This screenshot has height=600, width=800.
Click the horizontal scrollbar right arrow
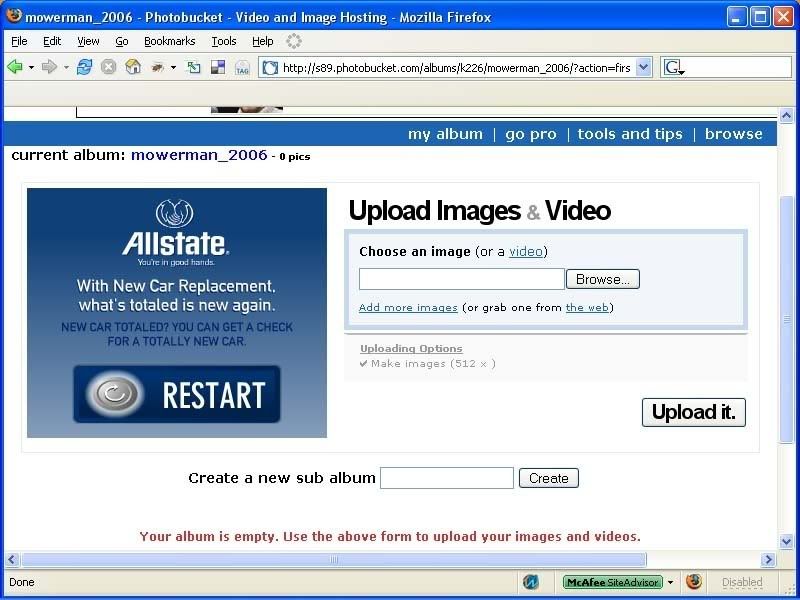pos(768,560)
